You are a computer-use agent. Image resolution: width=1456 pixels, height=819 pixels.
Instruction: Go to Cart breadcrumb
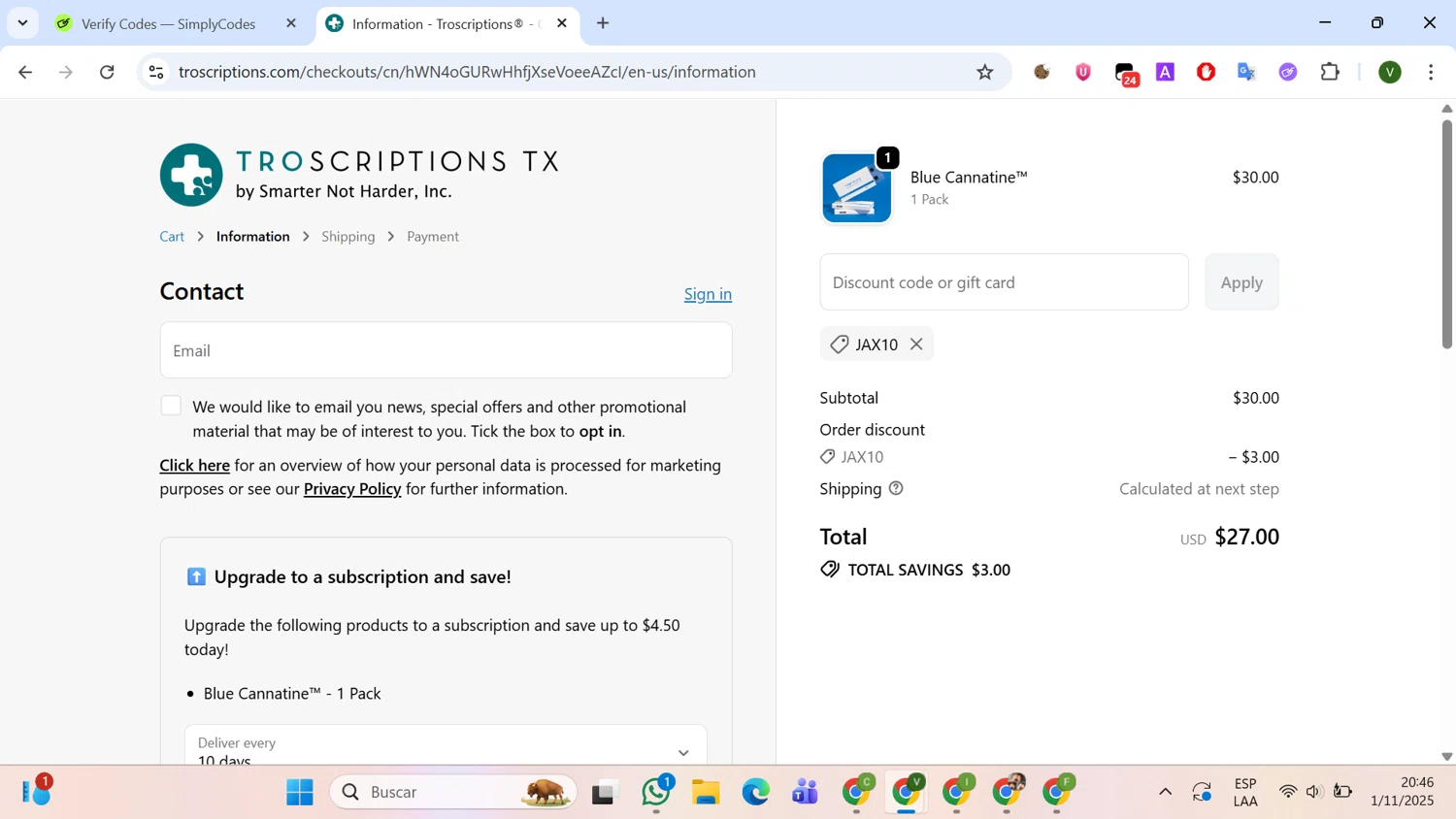tap(172, 236)
